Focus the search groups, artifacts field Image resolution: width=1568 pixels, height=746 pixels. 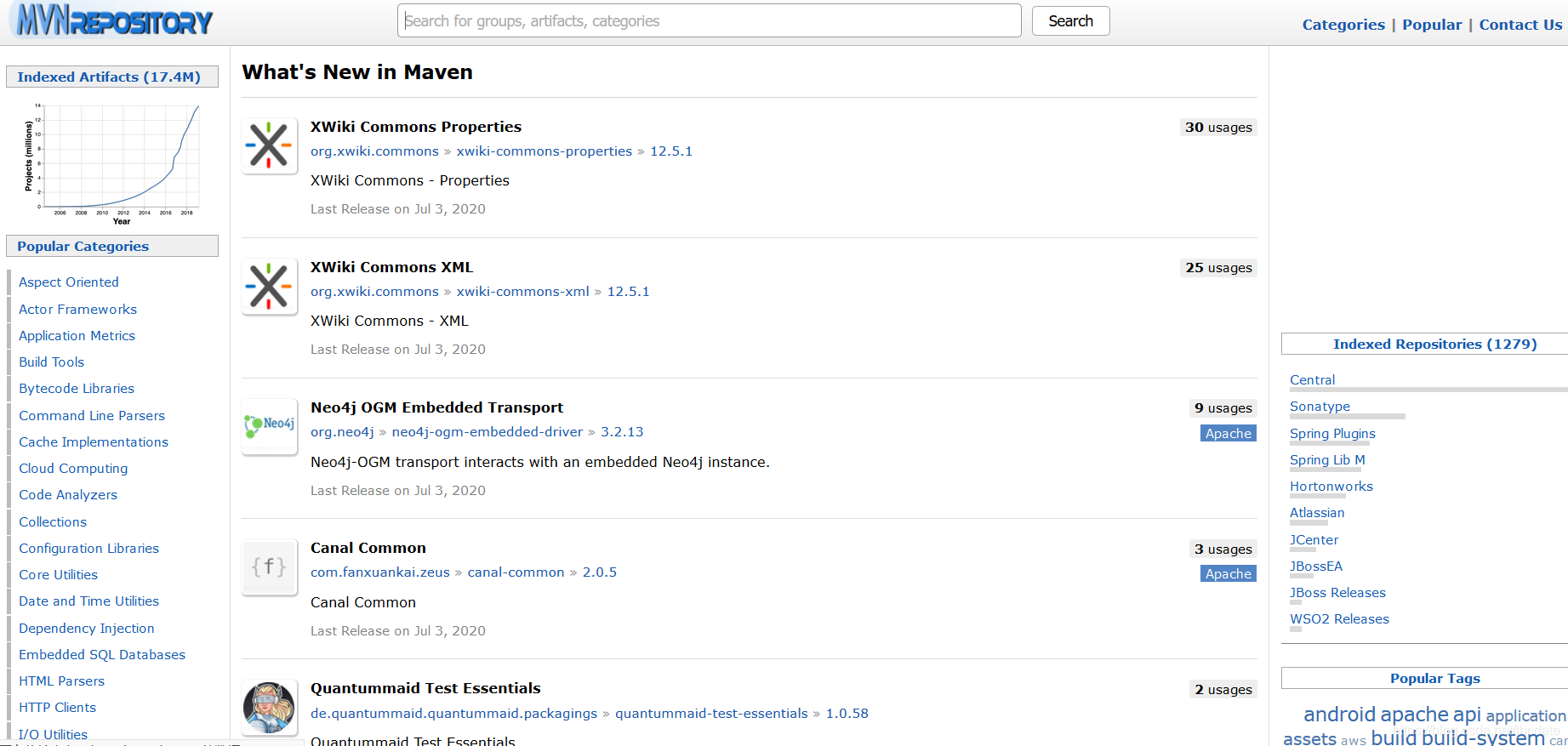(x=709, y=20)
